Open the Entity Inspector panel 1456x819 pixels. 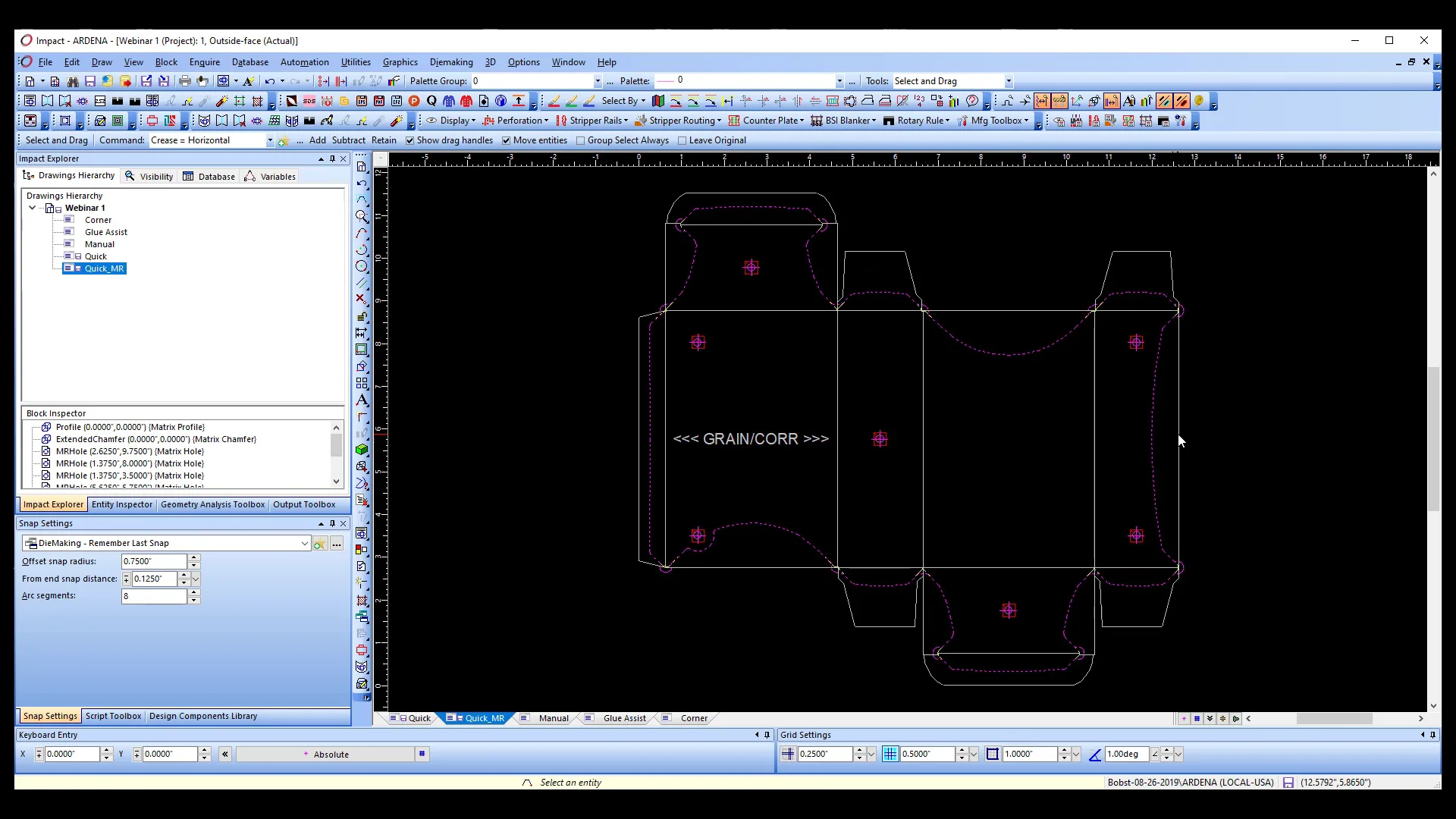pos(121,504)
